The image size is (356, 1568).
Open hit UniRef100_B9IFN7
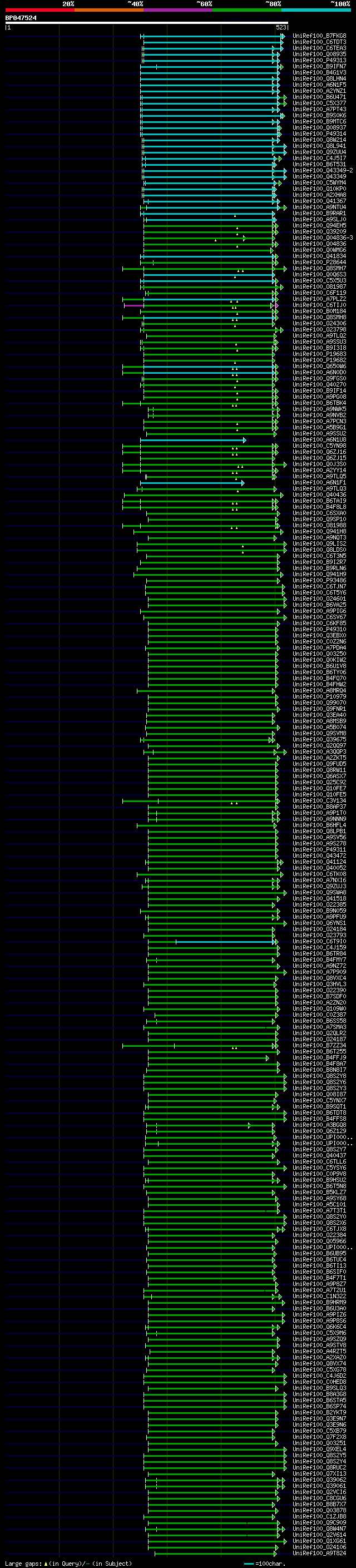[x=319, y=66]
